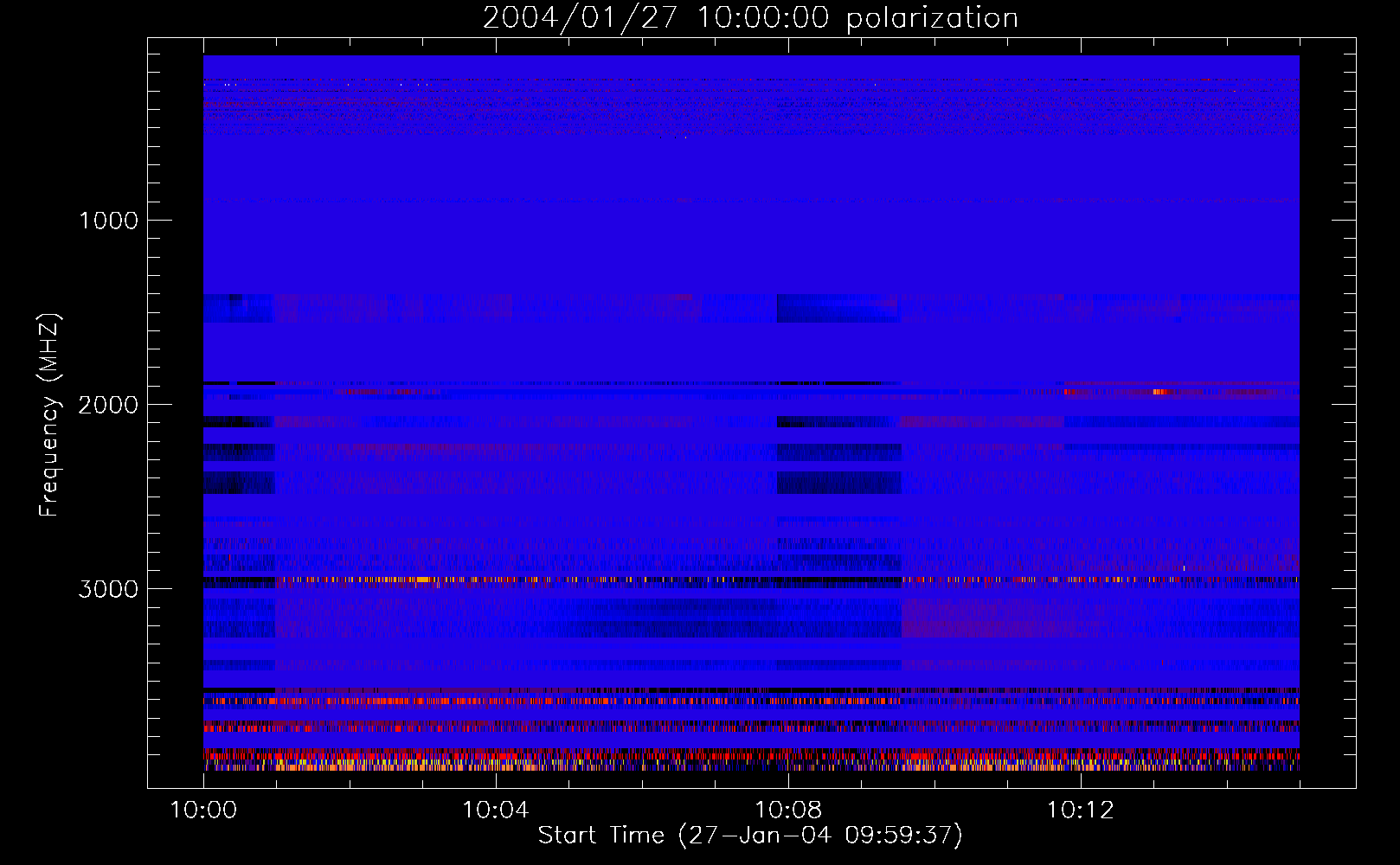The image size is (1400, 865).
Task: Click the 'Start Time (27-Jan-04 09:59:37)' caption
Action: click(750, 836)
